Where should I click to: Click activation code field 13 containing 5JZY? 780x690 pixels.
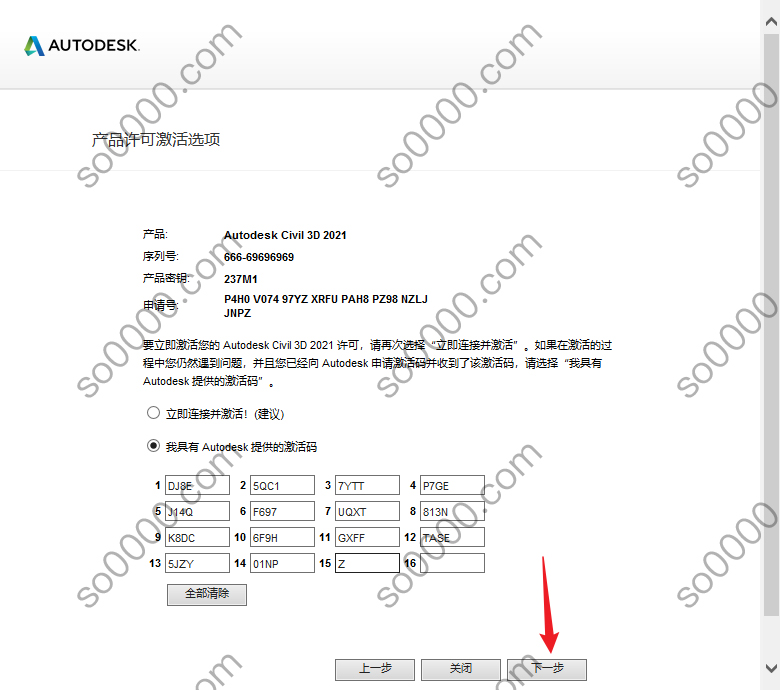197,563
